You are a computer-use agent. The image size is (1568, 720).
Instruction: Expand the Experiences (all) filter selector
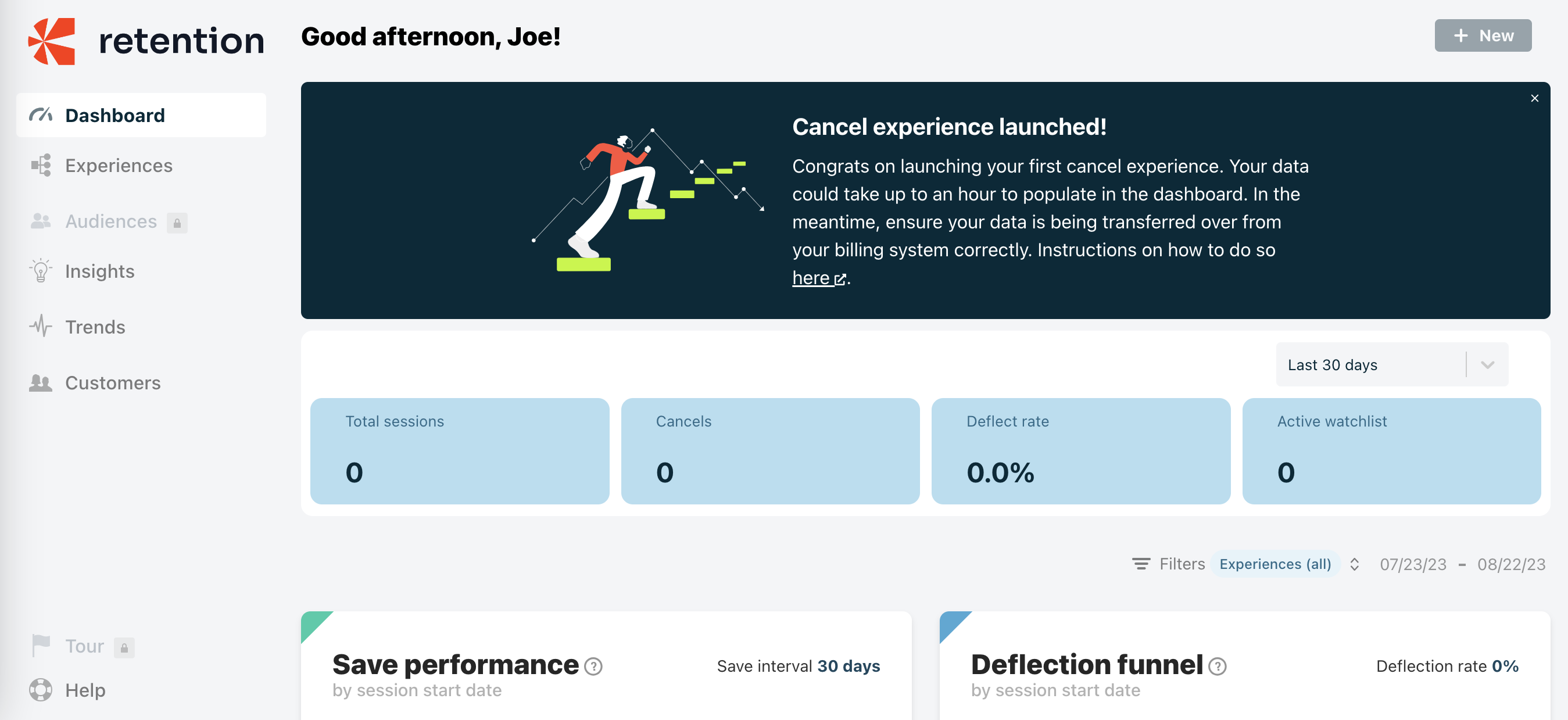[x=1354, y=564]
